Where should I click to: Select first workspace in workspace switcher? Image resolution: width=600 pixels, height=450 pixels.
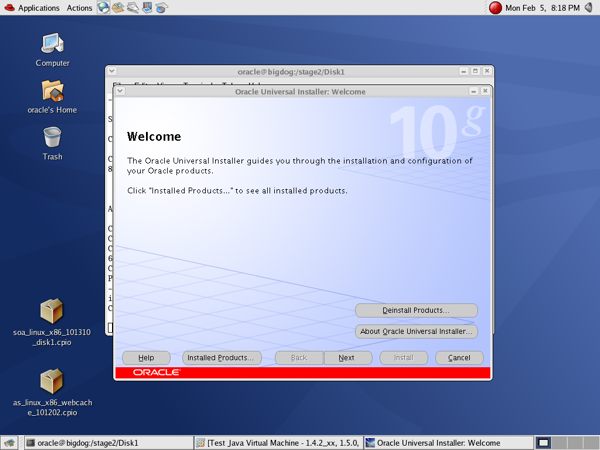(543, 443)
